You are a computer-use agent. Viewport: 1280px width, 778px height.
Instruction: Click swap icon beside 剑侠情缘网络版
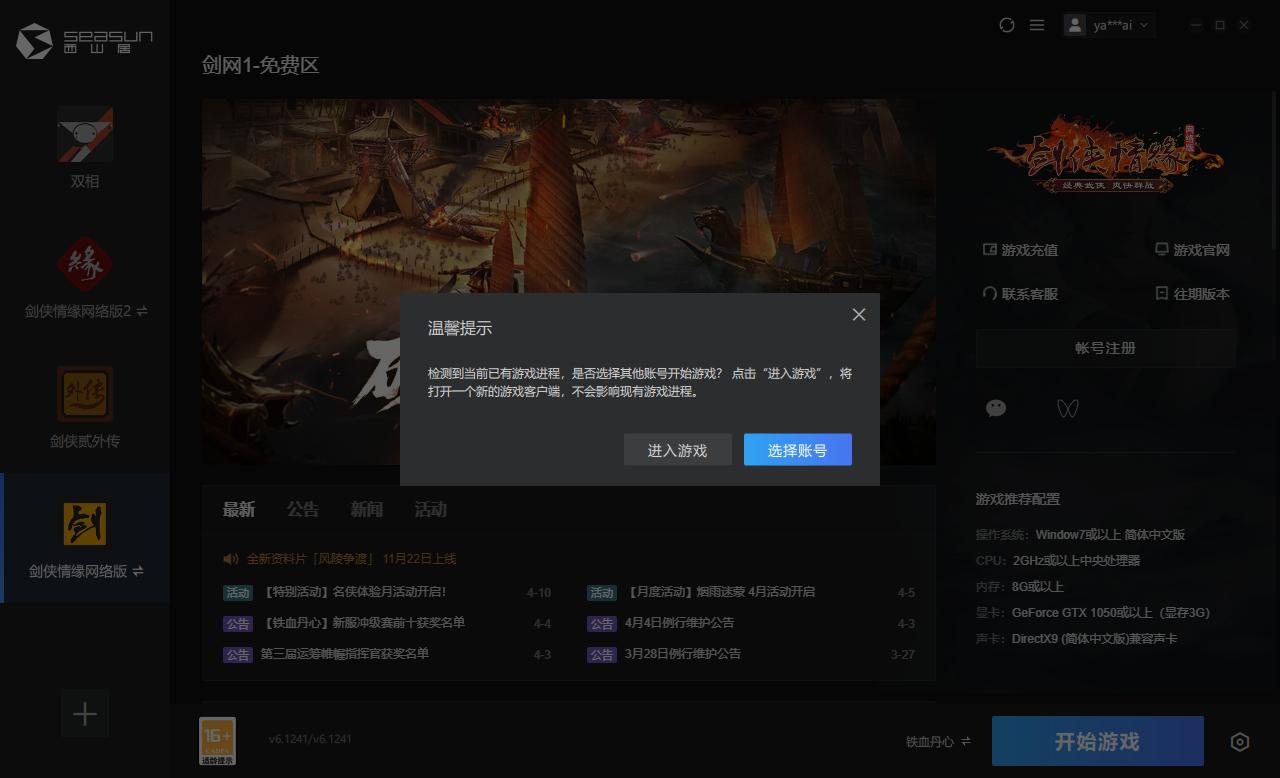(x=138, y=572)
